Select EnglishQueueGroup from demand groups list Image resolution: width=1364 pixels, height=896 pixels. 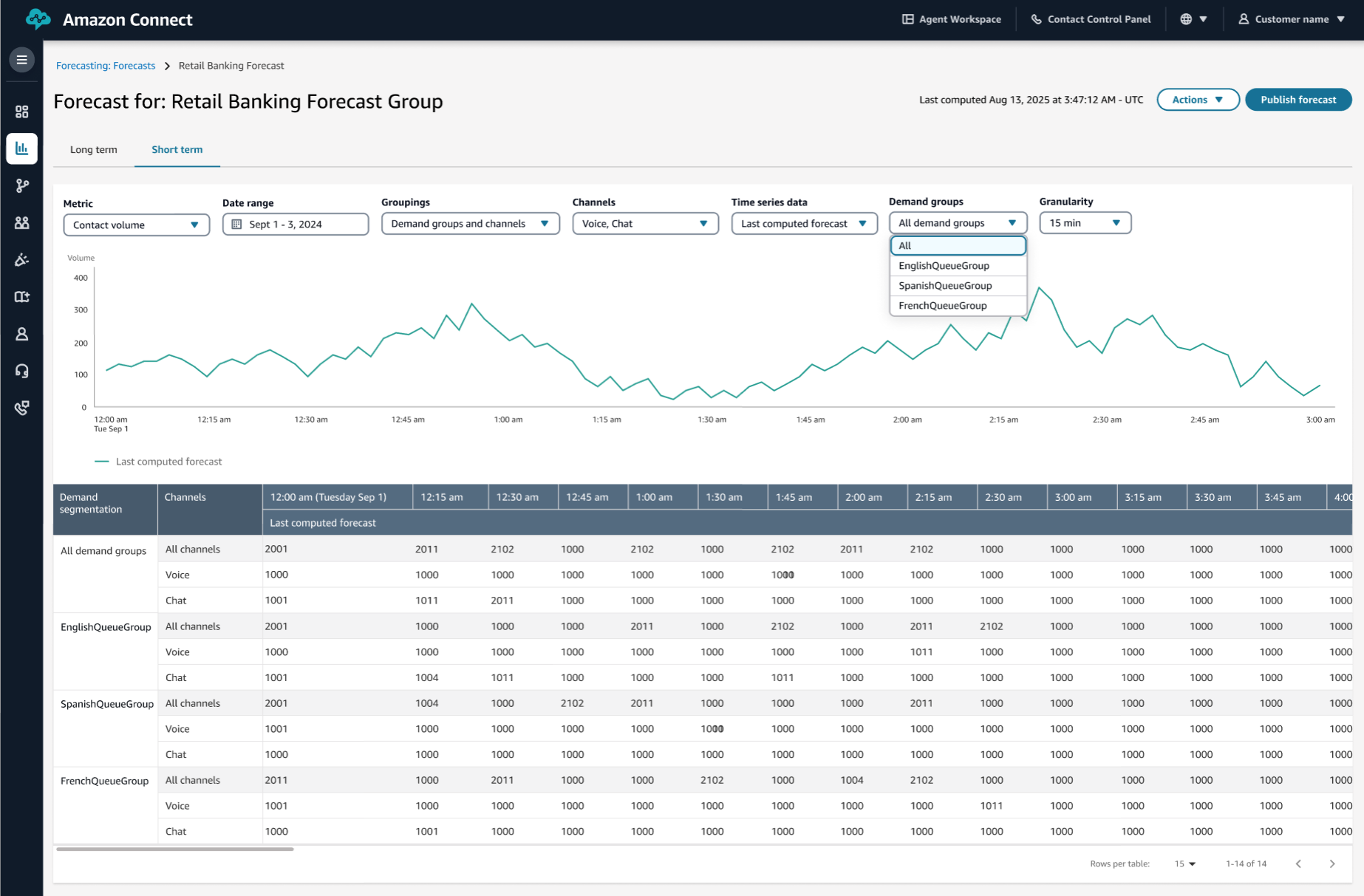point(944,266)
